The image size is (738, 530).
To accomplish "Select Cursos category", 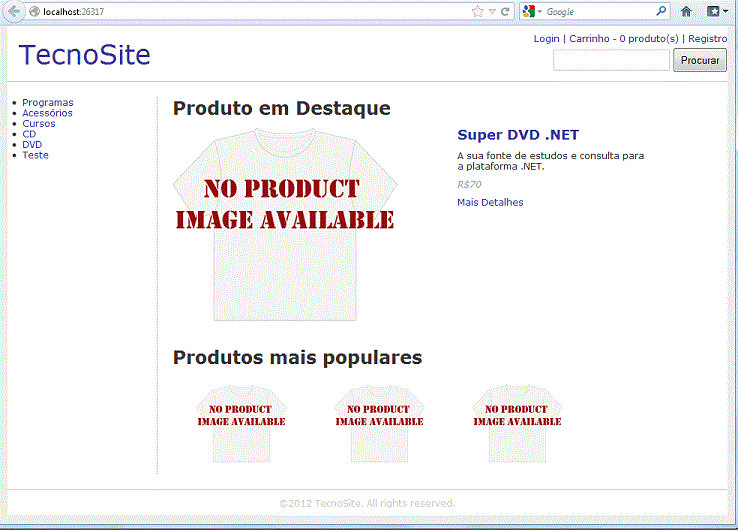I will [39, 123].
